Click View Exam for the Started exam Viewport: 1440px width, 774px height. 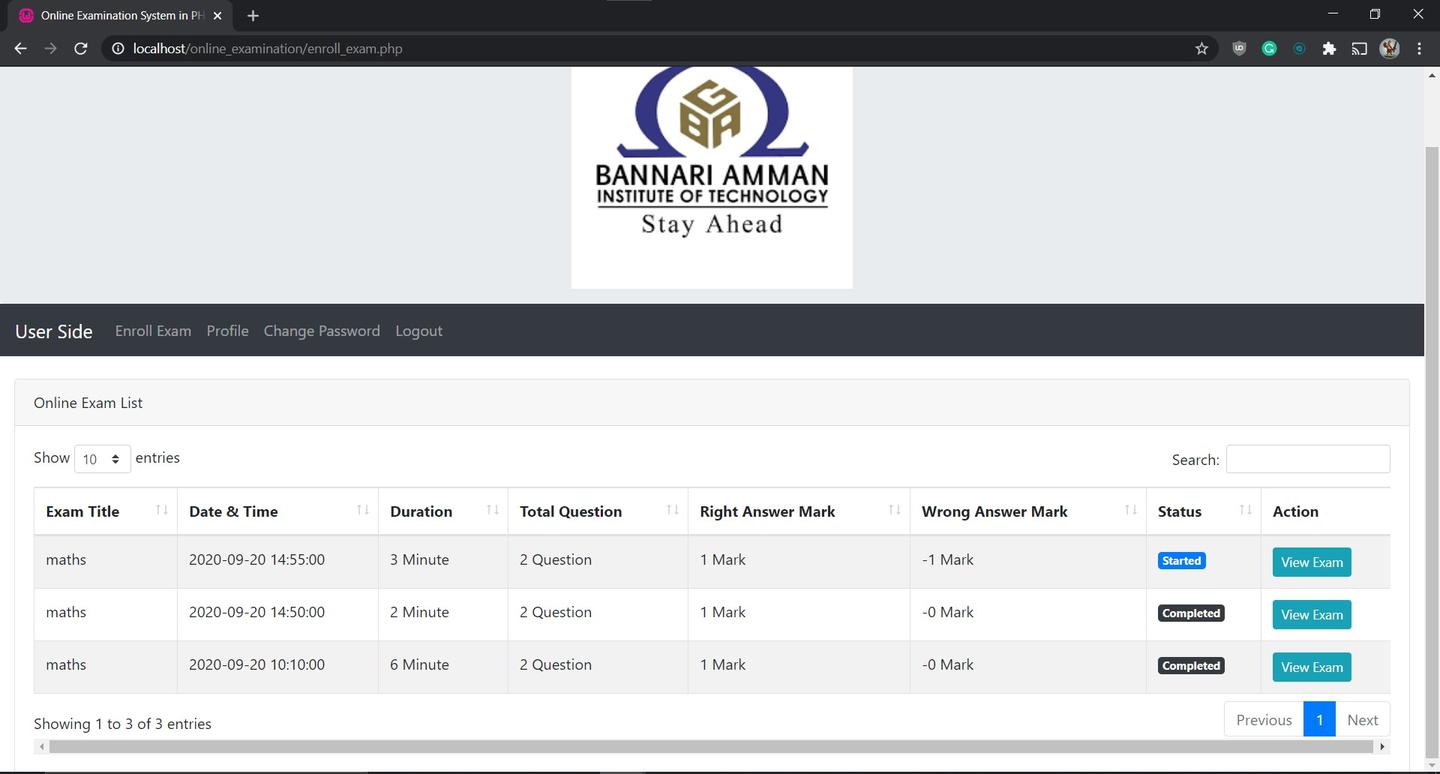pos(1311,562)
